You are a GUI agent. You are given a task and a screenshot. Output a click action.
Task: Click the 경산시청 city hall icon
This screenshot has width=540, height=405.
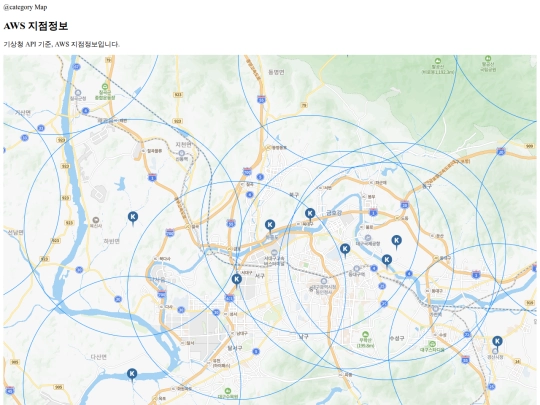[x=495, y=351]
